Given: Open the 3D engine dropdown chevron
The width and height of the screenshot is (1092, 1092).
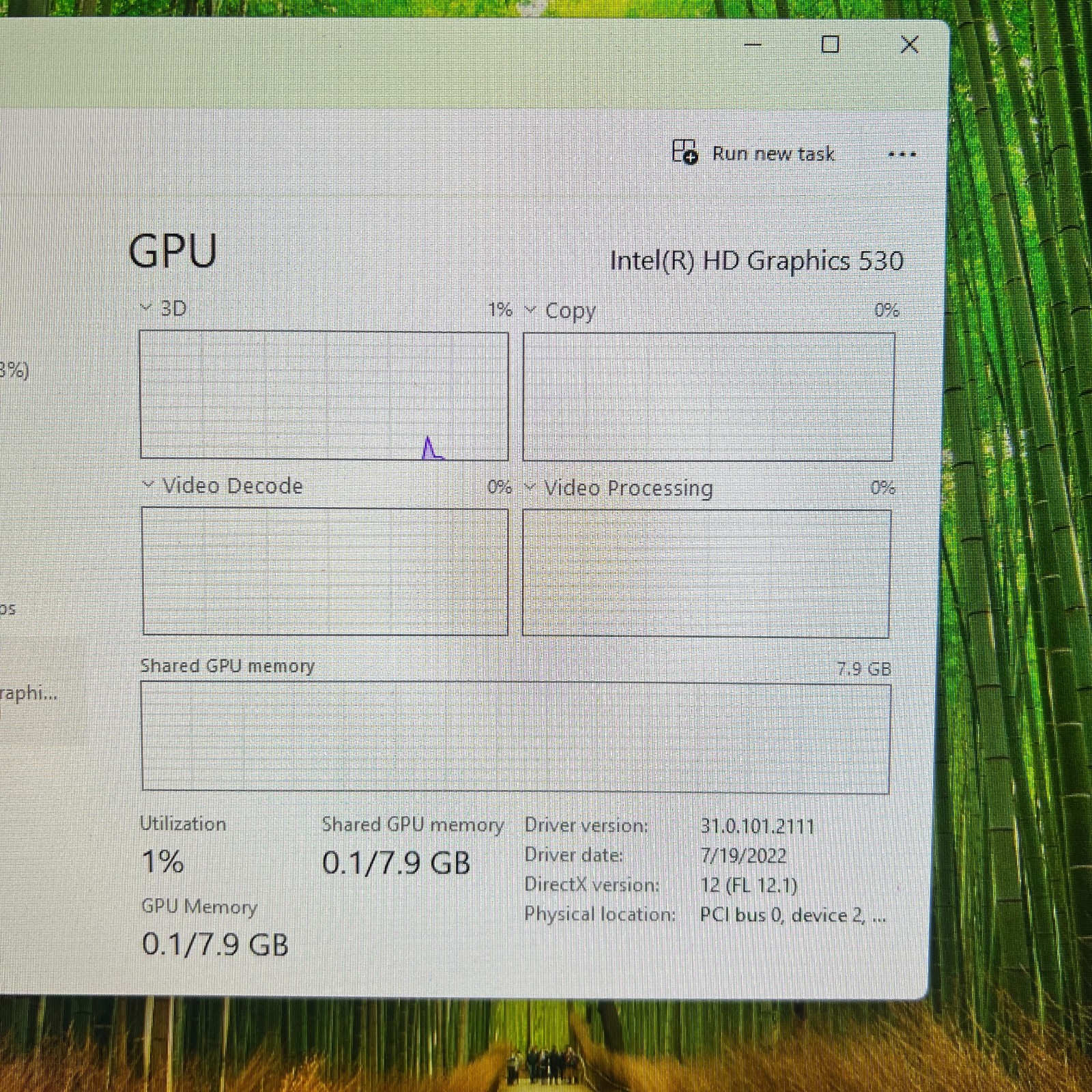Looking at the screenshot, I should (145, 308).
